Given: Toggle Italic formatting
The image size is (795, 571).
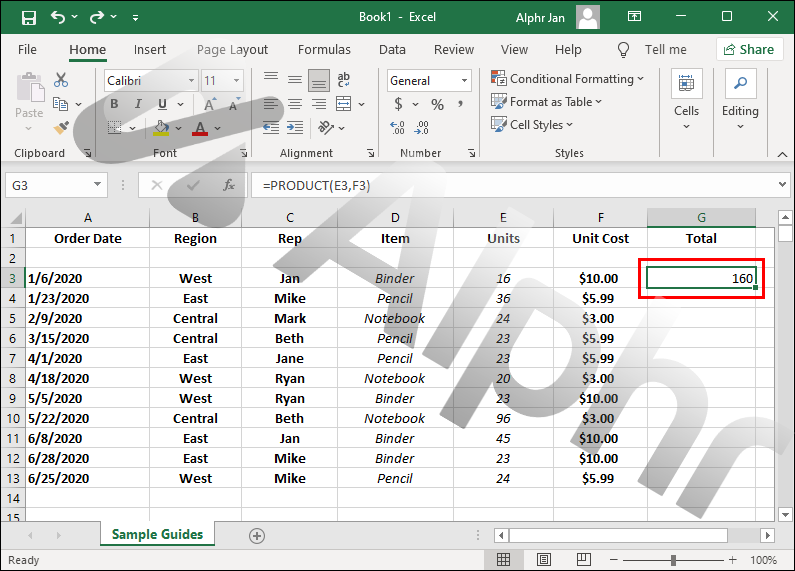Looking at the screenshot, I should point(138,104).
